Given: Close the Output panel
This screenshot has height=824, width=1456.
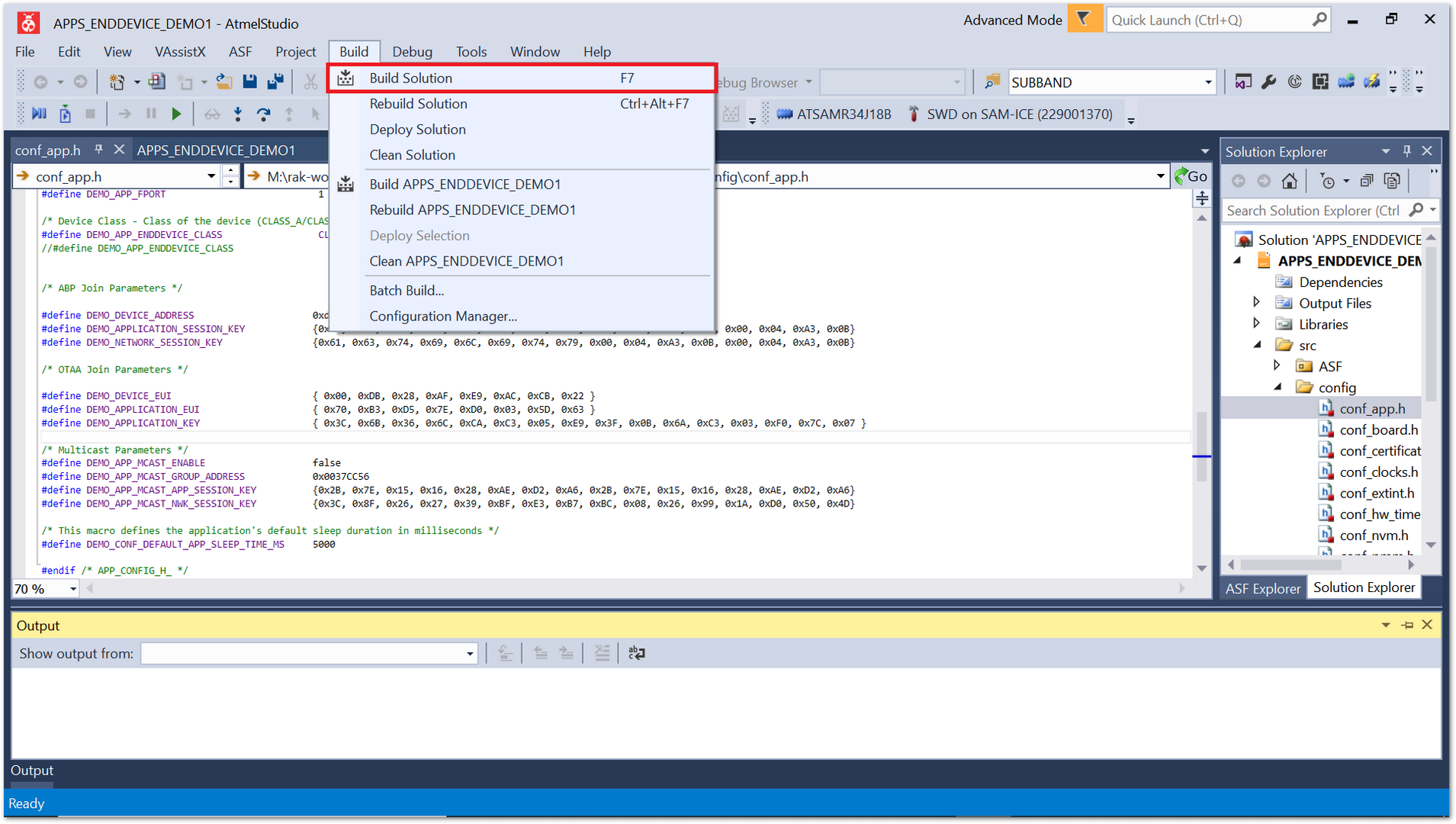Looking at the screenshot, I should 1428,625.
